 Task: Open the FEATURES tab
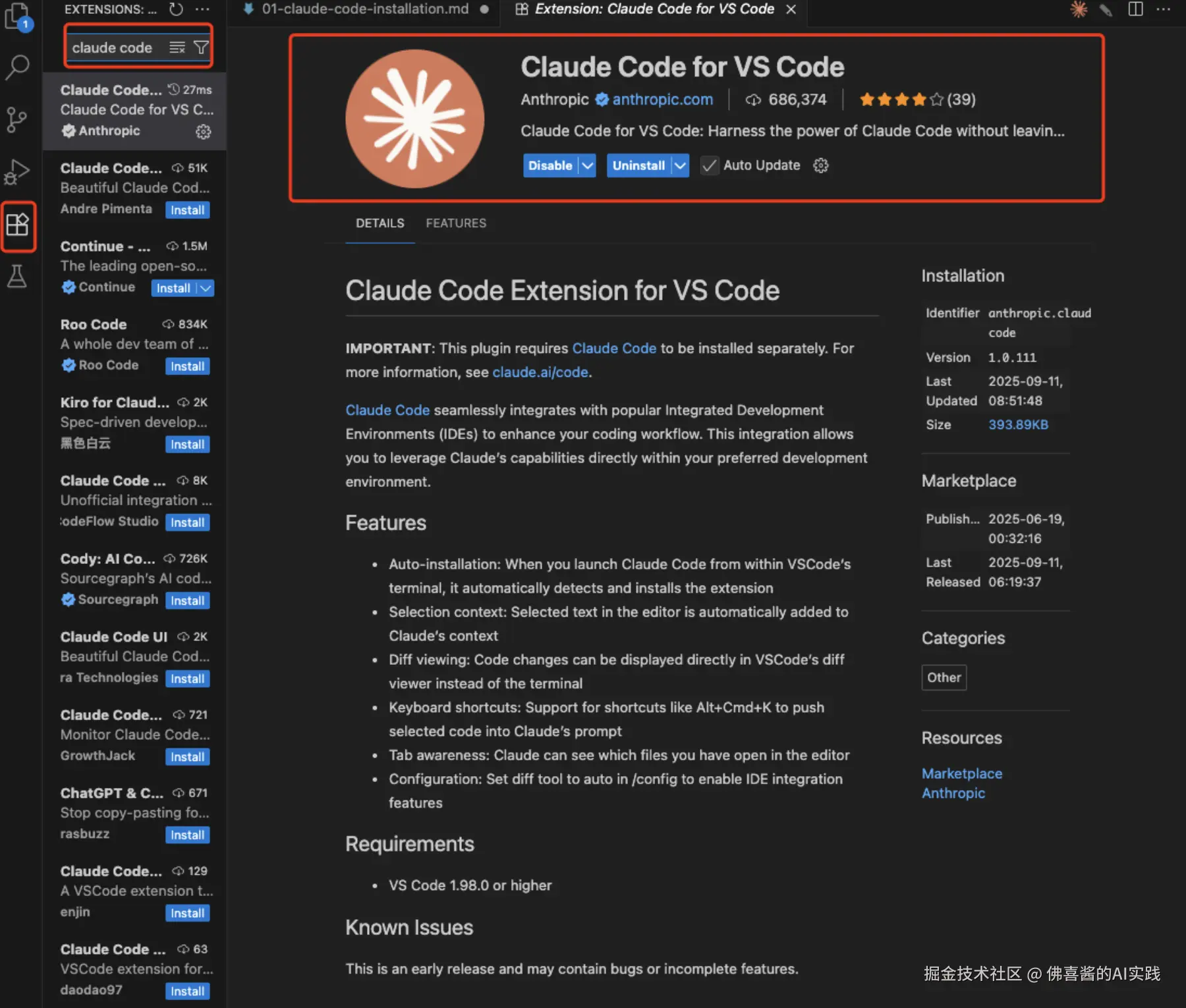[456, 223]
